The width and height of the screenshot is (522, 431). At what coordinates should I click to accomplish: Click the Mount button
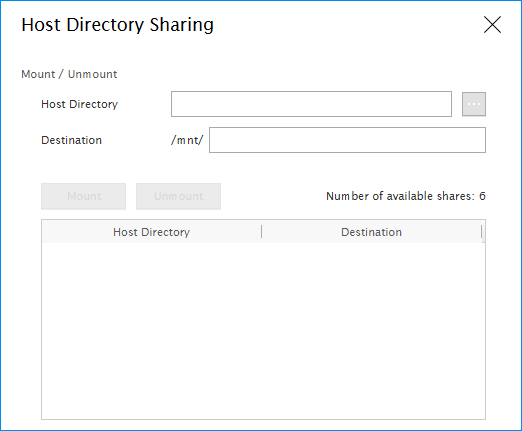pos(83,196)
